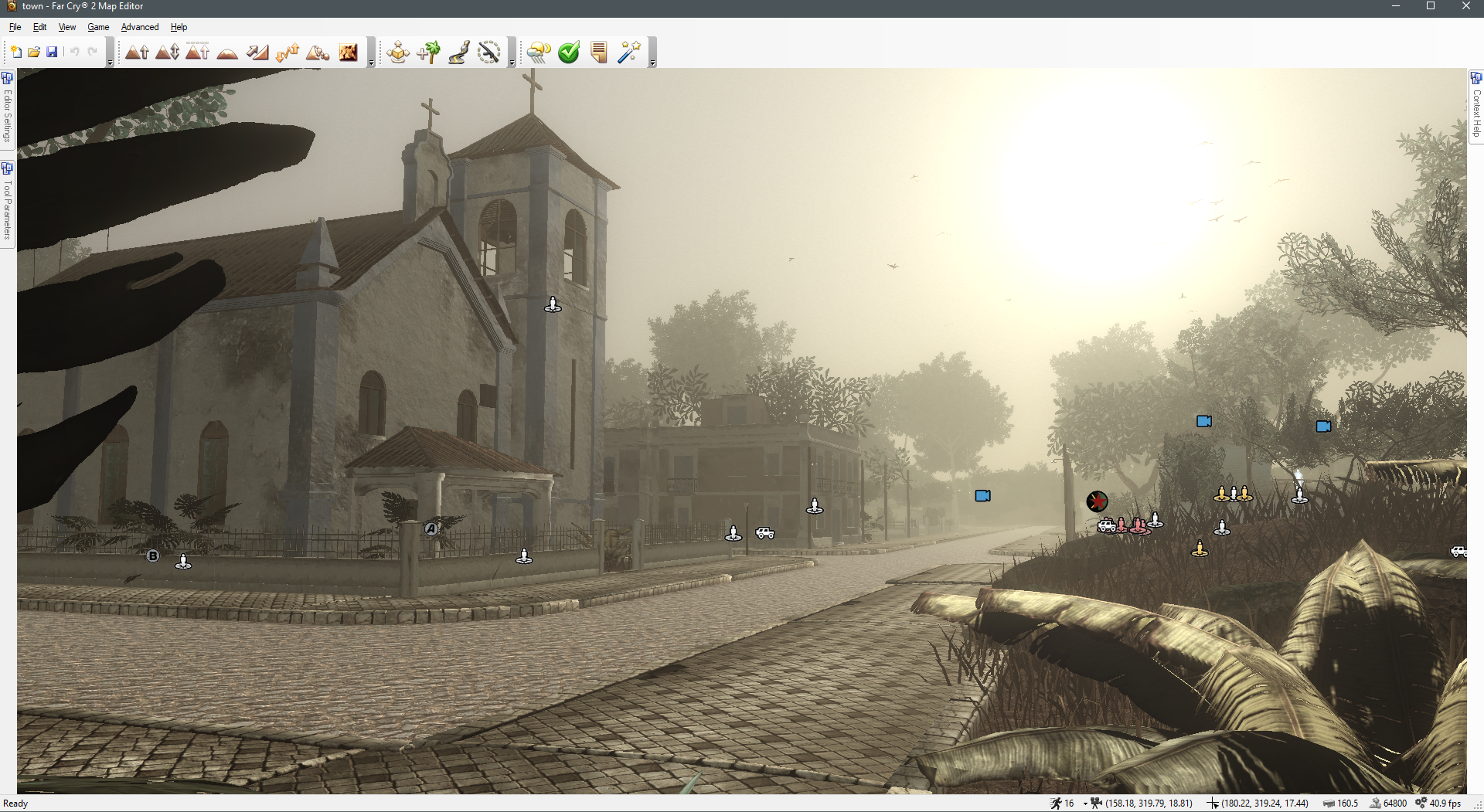Select red star marker near the tree
The image size is (1484, 812).
click(x=1097, y=501)
